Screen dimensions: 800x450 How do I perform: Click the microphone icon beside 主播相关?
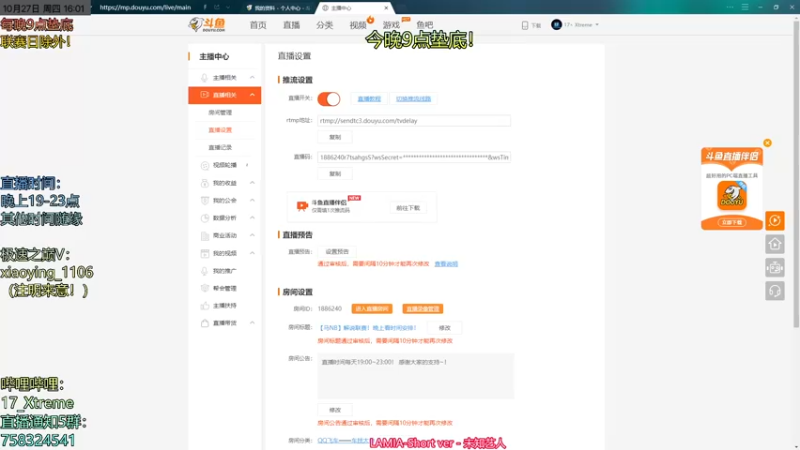pos(204,78)
